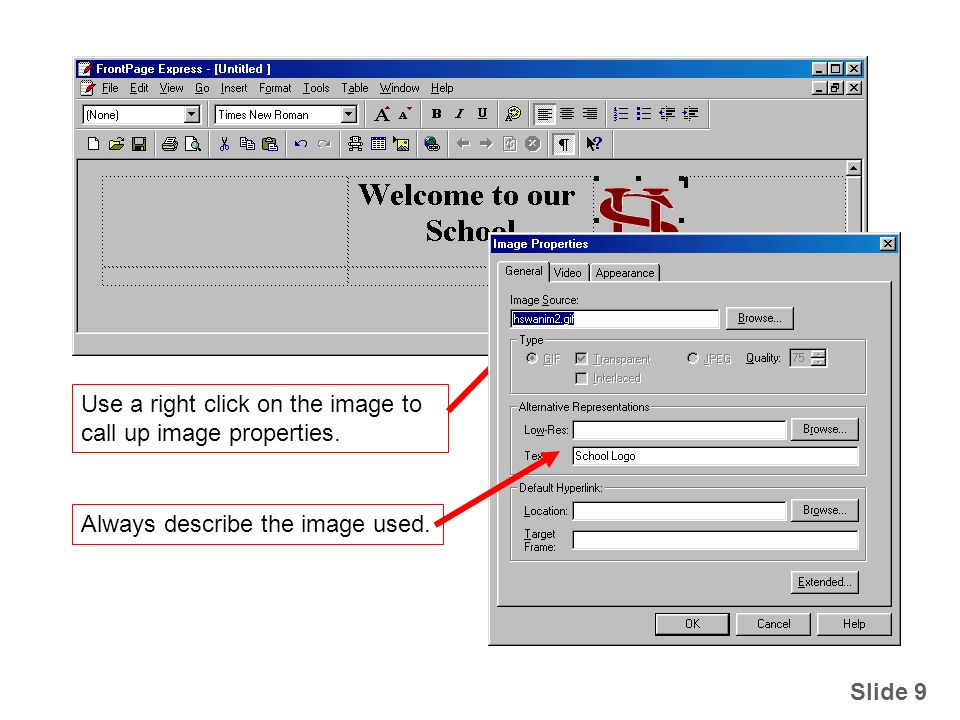Viewport: 960px width, 720px height.
Task: Toggle Show/Hide paragraph marks icon
Action: [563, 144]
